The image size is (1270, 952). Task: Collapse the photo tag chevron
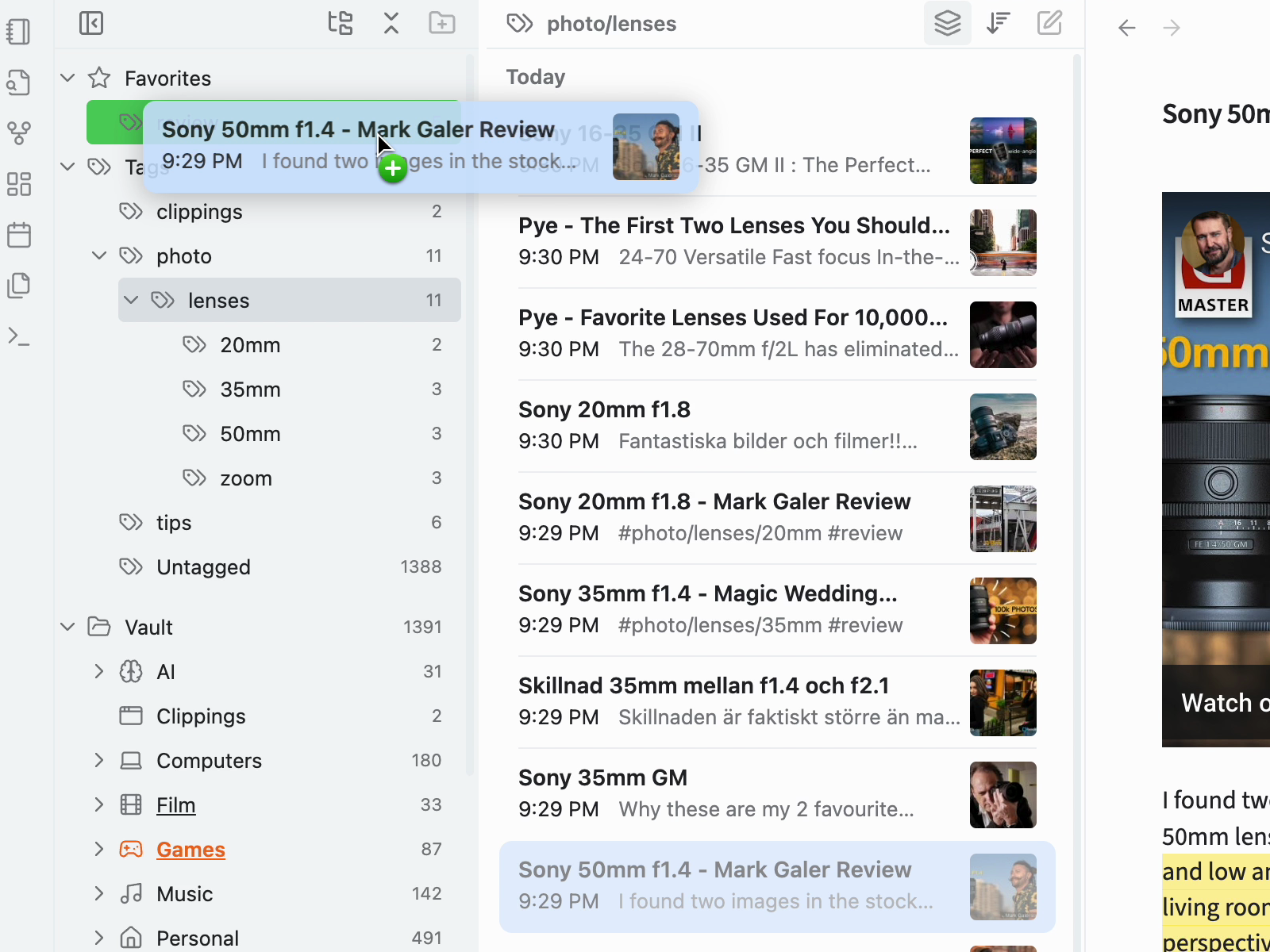(x=99, y=255)
